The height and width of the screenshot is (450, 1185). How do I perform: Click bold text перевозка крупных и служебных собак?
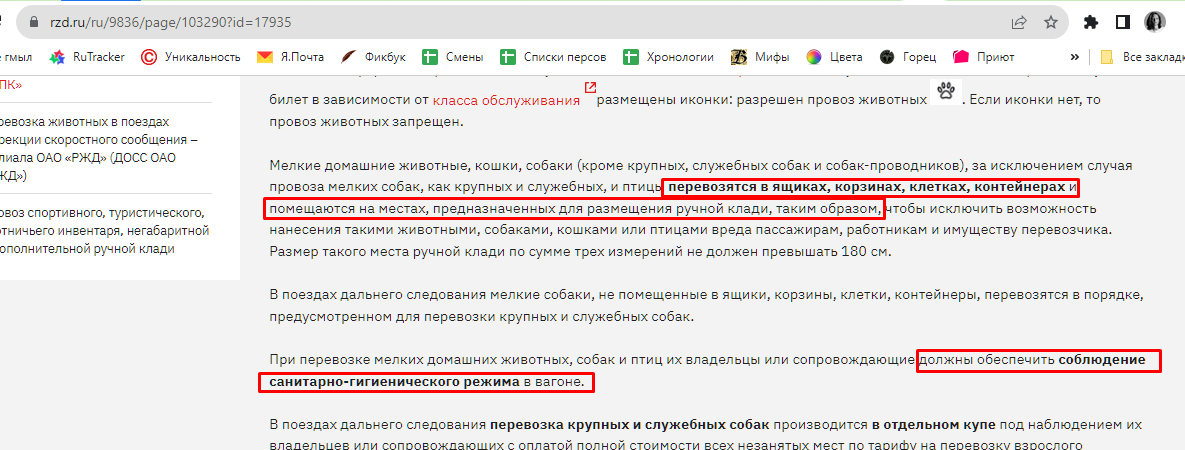[629, 425]
